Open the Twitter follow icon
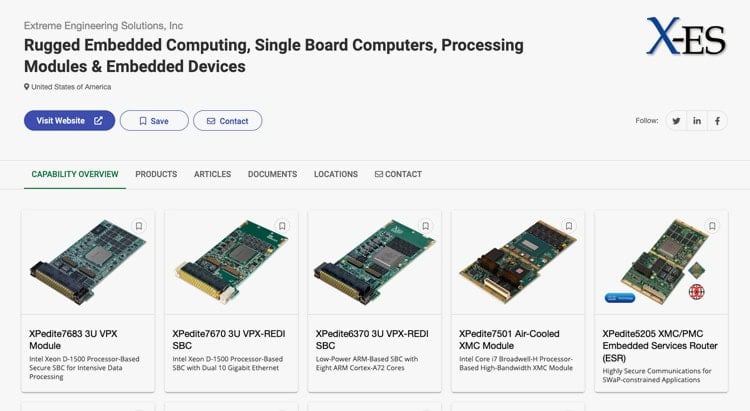The image size is (750, 411). (x=676, y=121)
